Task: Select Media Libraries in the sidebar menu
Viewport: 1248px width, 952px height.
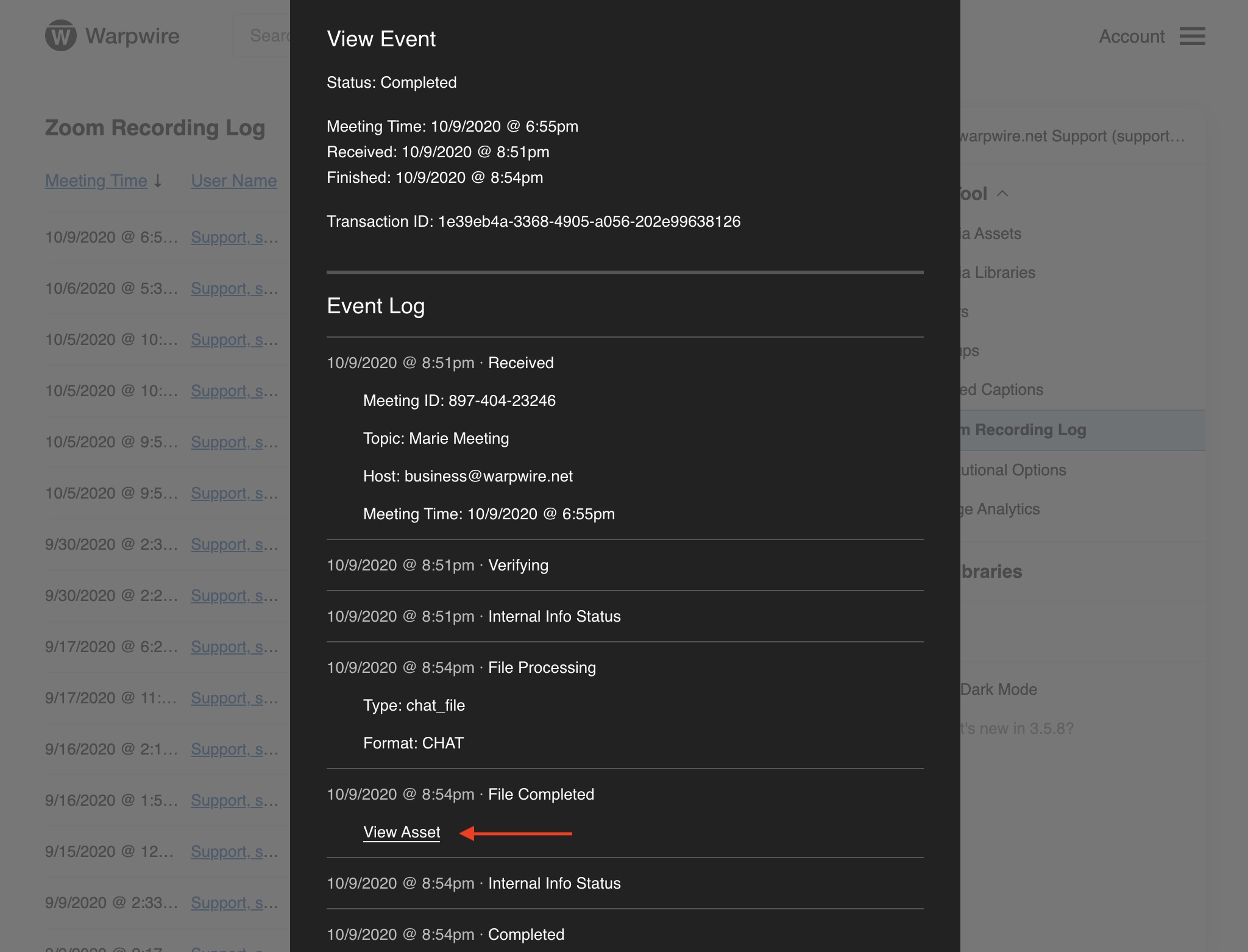Action: coord(998,272)
